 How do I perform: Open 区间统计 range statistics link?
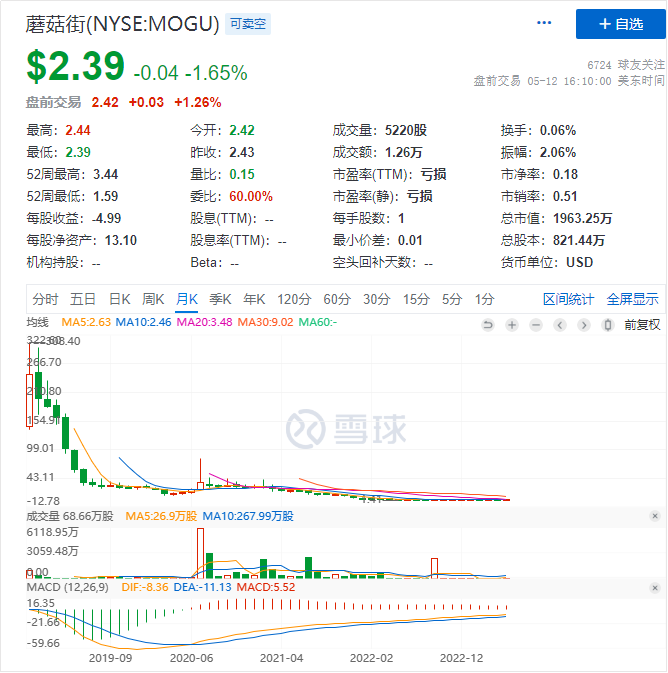pyautogui.click(x=568, y=299)
